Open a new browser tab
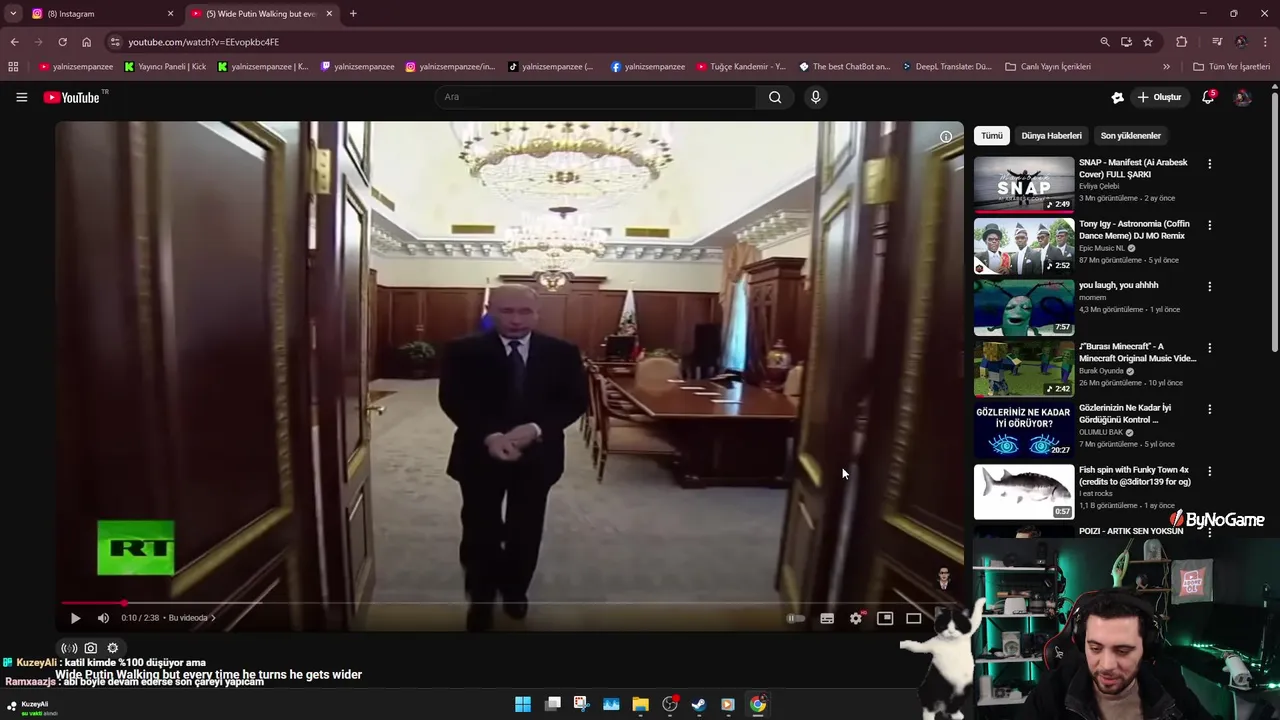This screenshot has width=1280, height=720. pyautogui.click(x=353, y=14)
